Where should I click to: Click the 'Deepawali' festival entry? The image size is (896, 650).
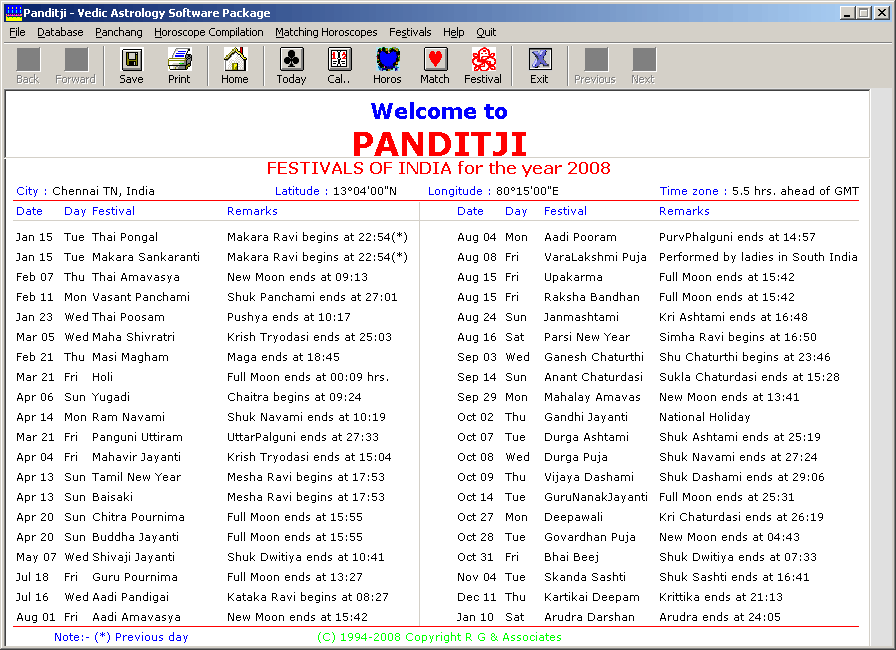[x=573, y=517]
